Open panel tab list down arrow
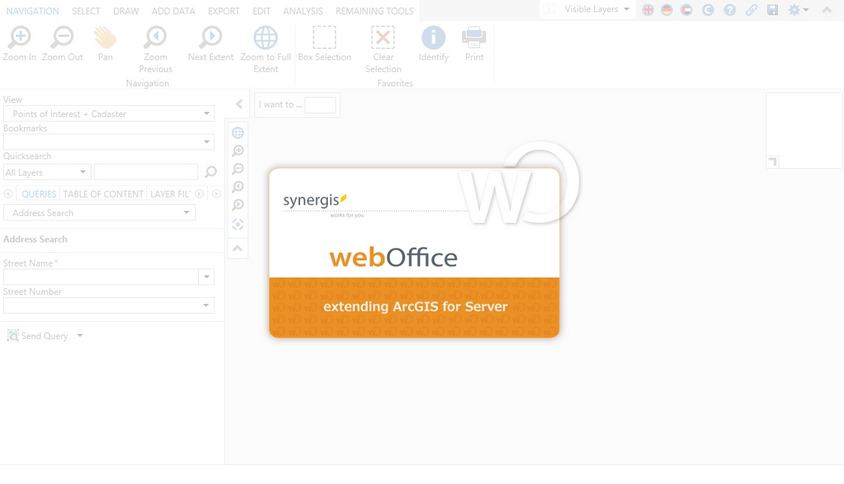 [216, 194]
